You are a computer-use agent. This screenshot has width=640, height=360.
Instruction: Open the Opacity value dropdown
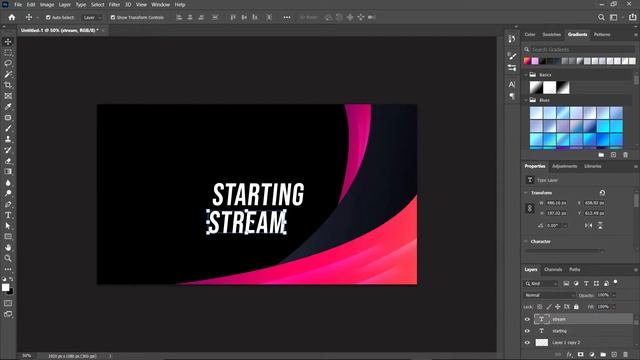click(x=613, y=295)
